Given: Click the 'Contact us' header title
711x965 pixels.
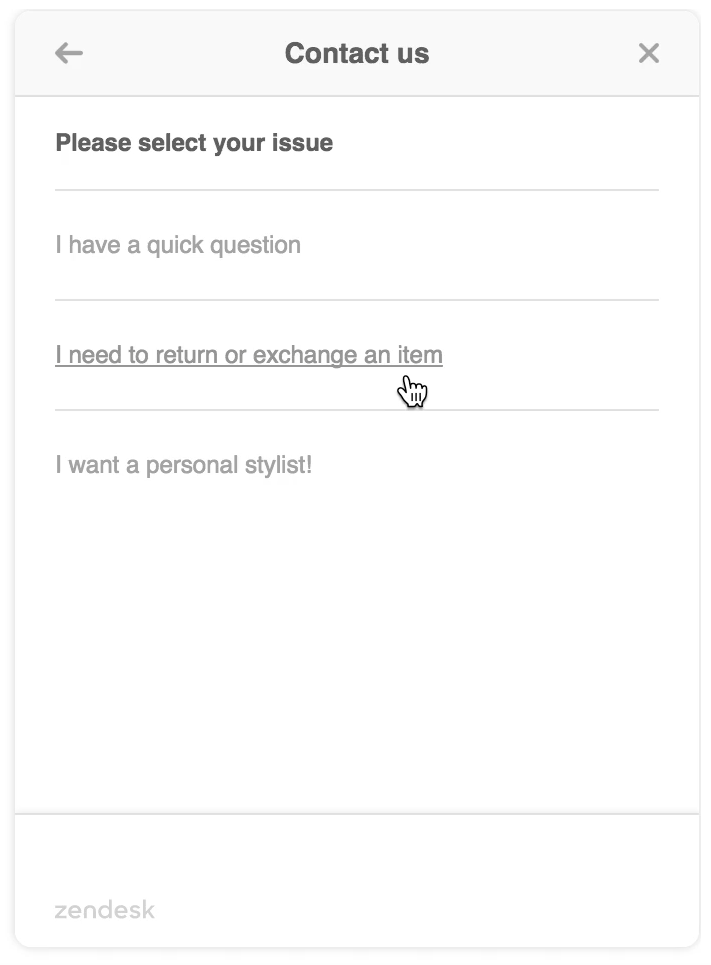Looking at the screenshot, I should click(x=356, y=53).
